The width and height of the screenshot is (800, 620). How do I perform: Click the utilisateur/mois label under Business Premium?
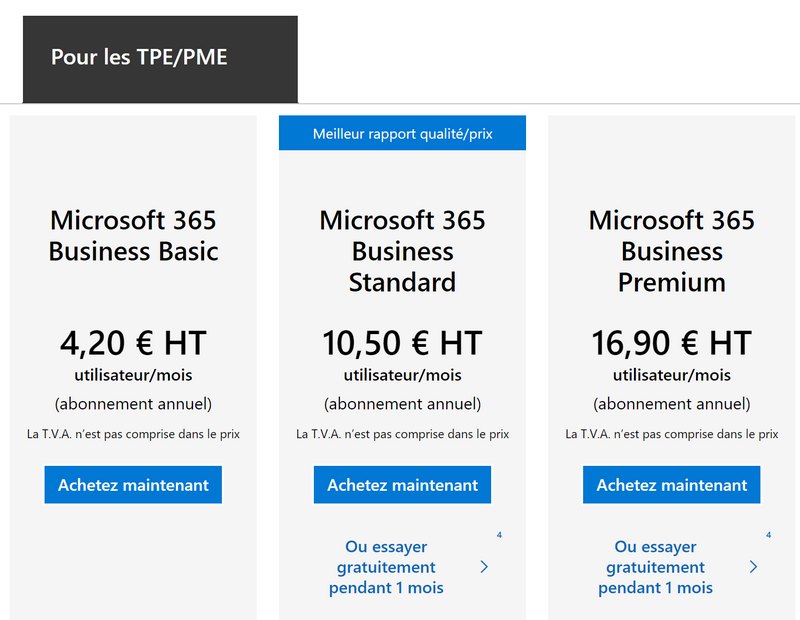[x=671, y=376]
